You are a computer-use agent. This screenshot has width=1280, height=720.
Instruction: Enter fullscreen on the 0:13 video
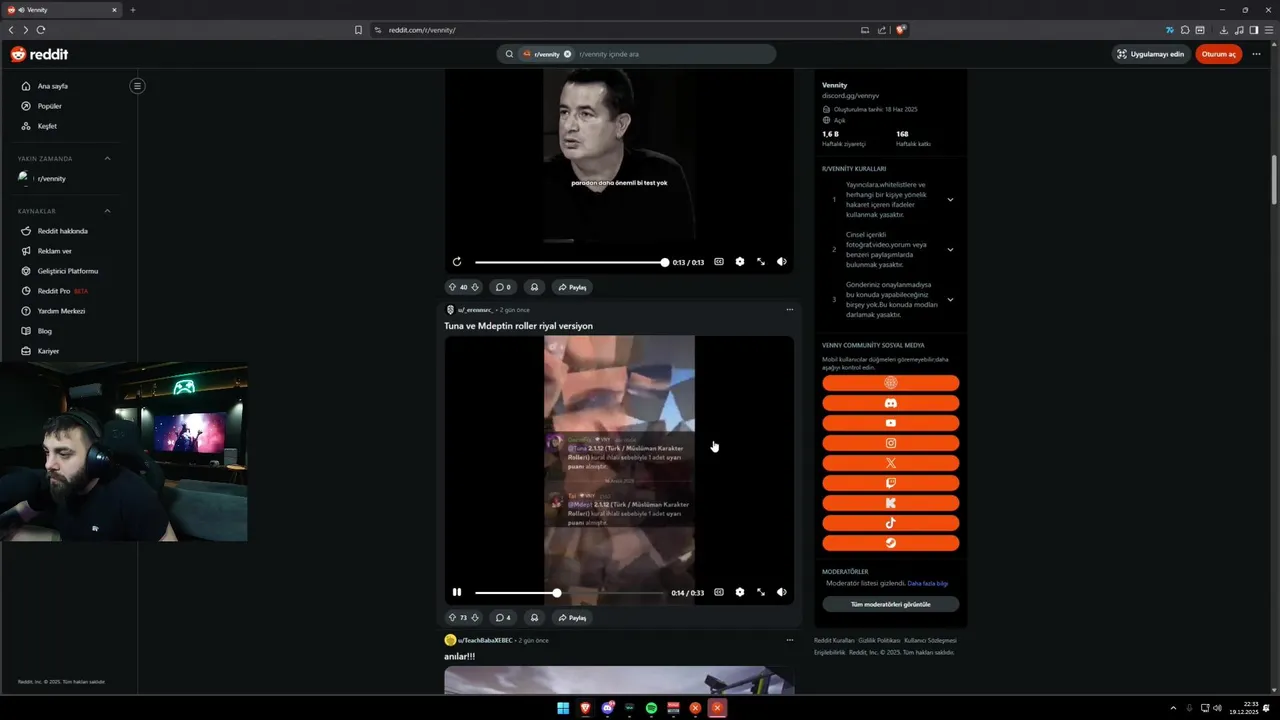761,262
